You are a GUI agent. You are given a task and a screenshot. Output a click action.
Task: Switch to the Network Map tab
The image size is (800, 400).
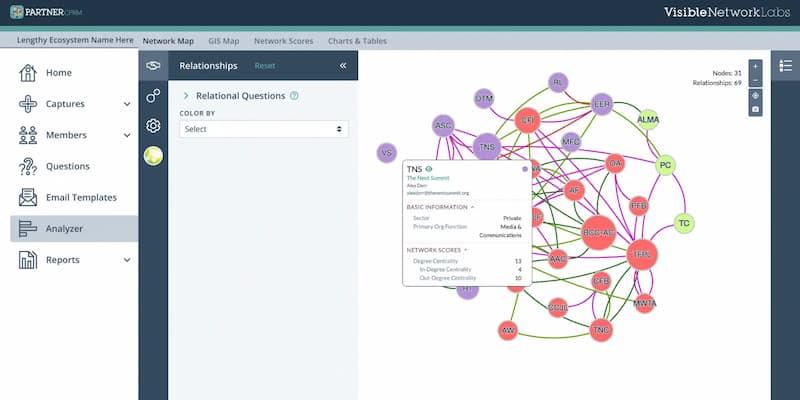(x=168, y=41)
